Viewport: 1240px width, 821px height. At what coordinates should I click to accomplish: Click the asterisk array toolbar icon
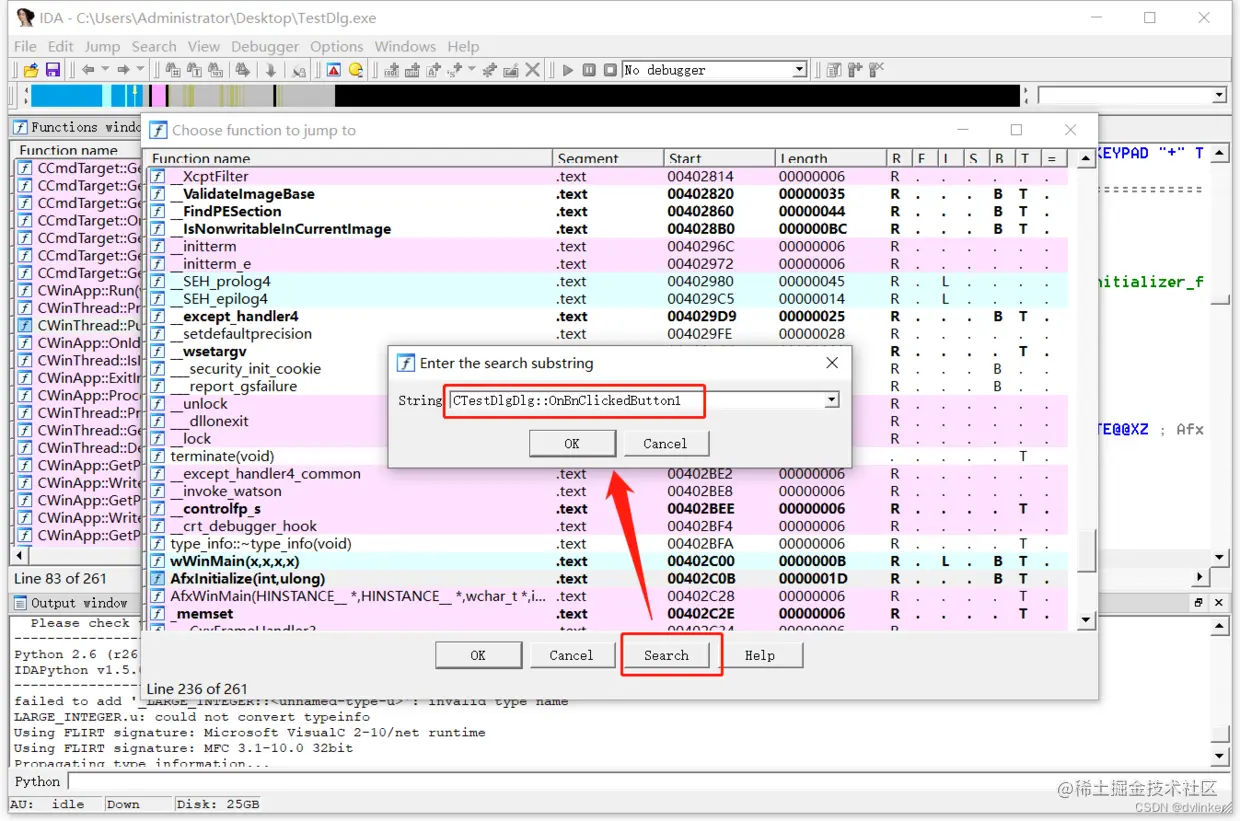(x=488, y=70)
